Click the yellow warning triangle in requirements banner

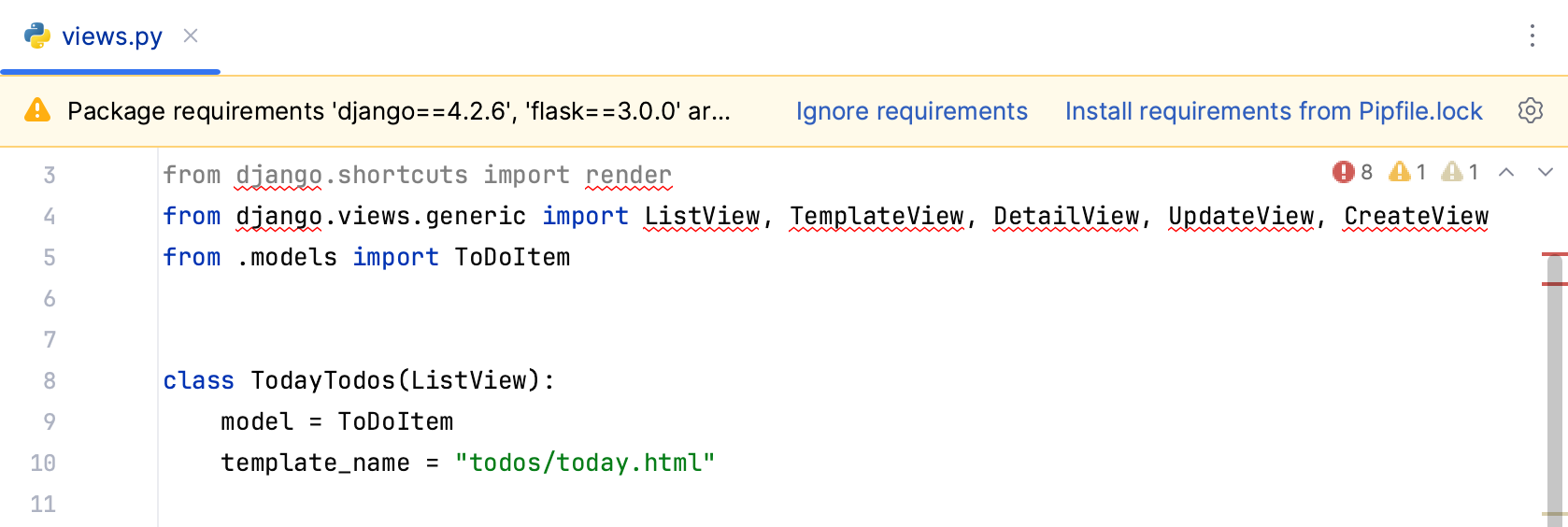pos(37,110)
